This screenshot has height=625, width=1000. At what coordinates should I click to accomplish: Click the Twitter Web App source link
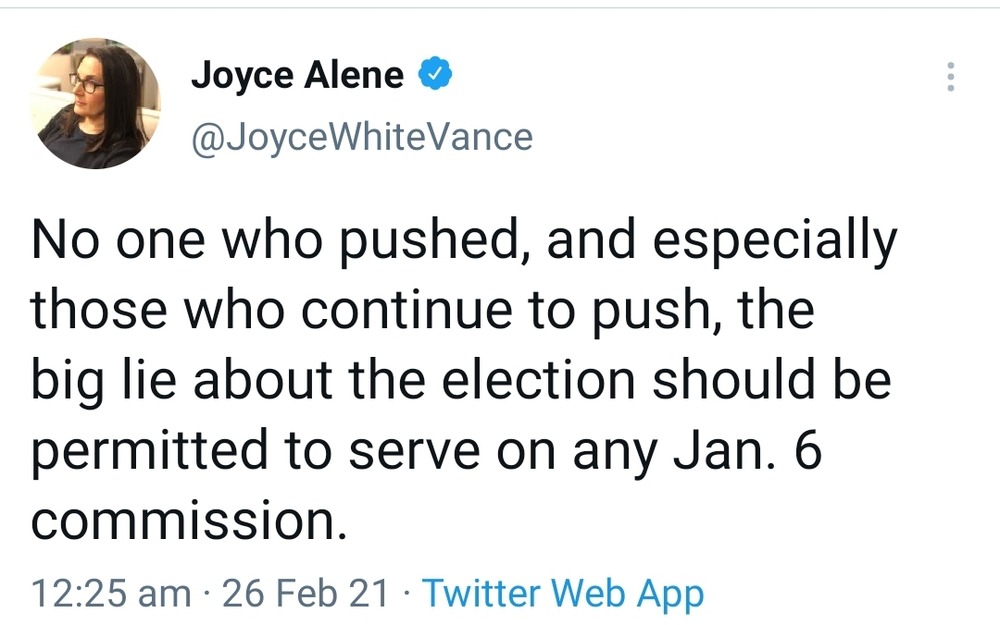tap(562, 593)
